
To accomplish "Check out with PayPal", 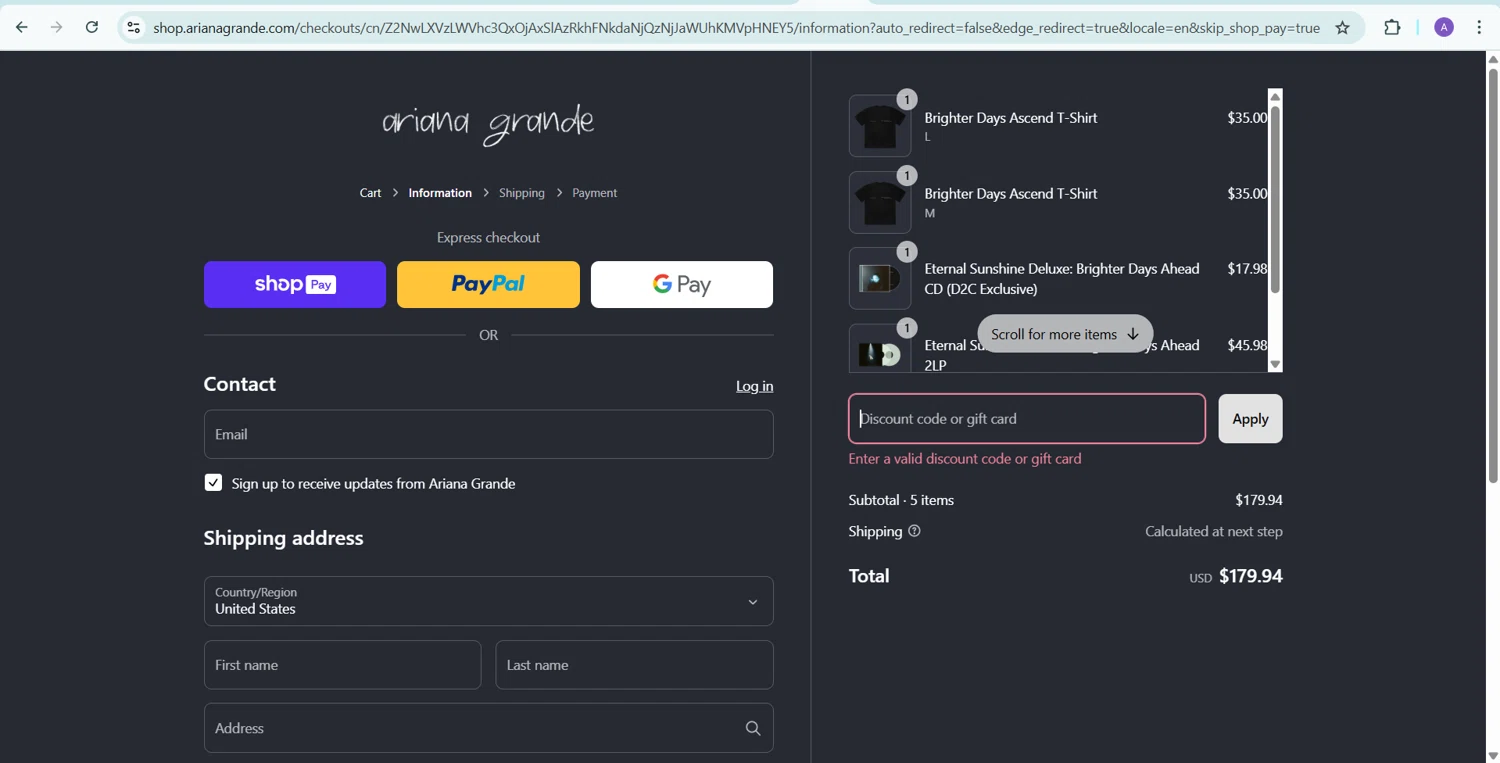I will (x=488, y=284).
